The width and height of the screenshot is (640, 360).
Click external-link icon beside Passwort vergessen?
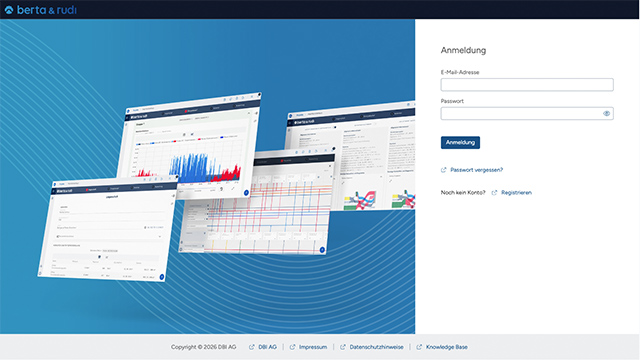pyautogui.click(x=444, y=170)
